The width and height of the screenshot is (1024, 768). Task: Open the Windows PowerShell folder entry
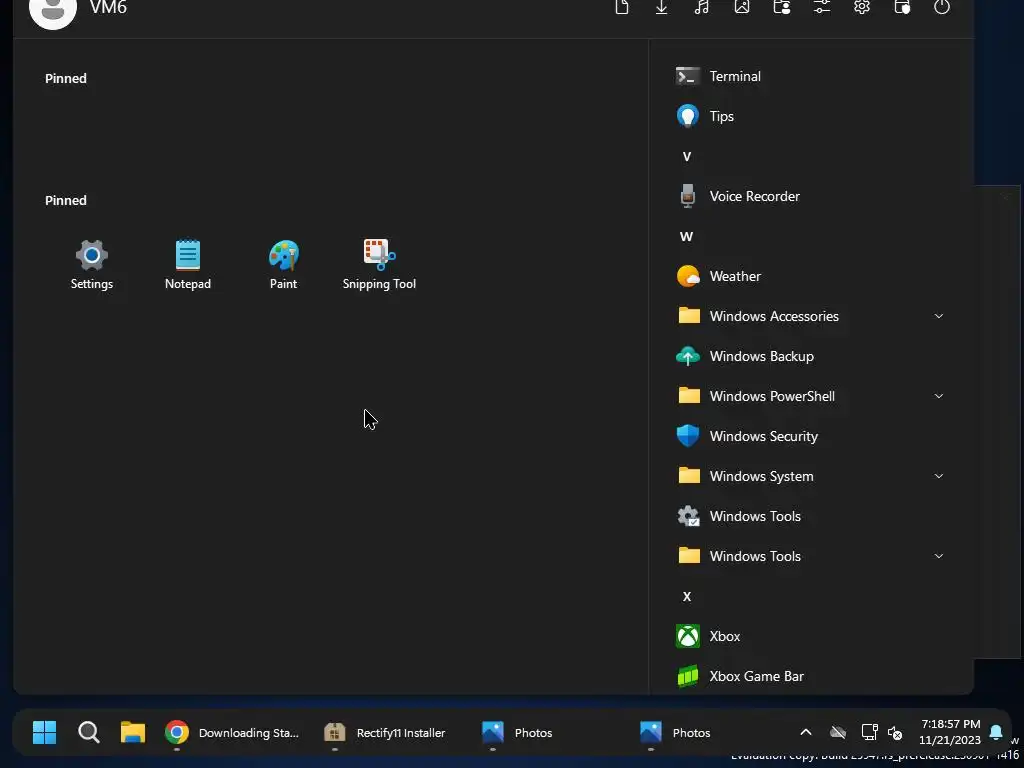(x=810, y=396)
